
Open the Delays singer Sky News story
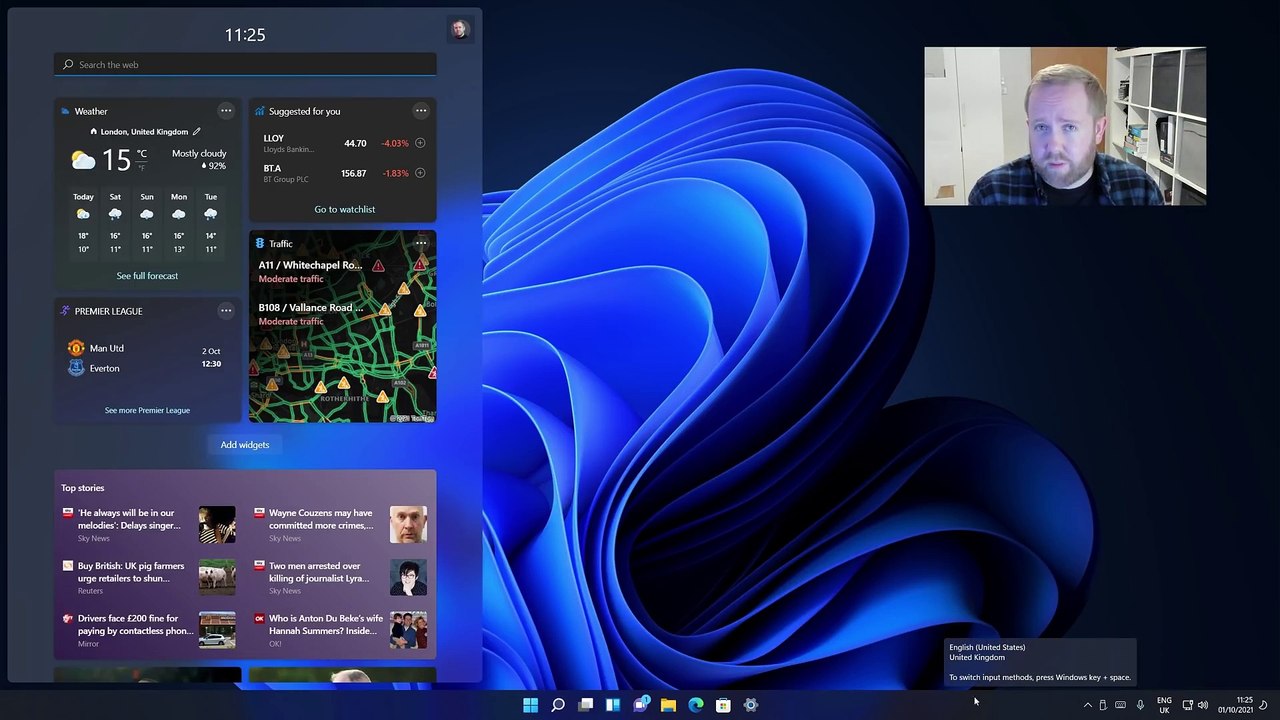(129, 525)
